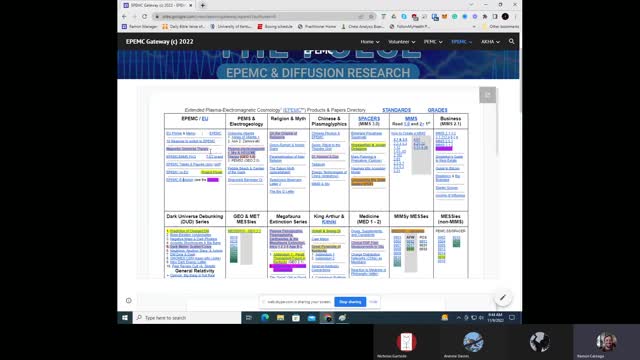Open File Explorer from the taskbar
Image resolution: width=640 pixels, height=360 pixels.
(x=280, y=318)
